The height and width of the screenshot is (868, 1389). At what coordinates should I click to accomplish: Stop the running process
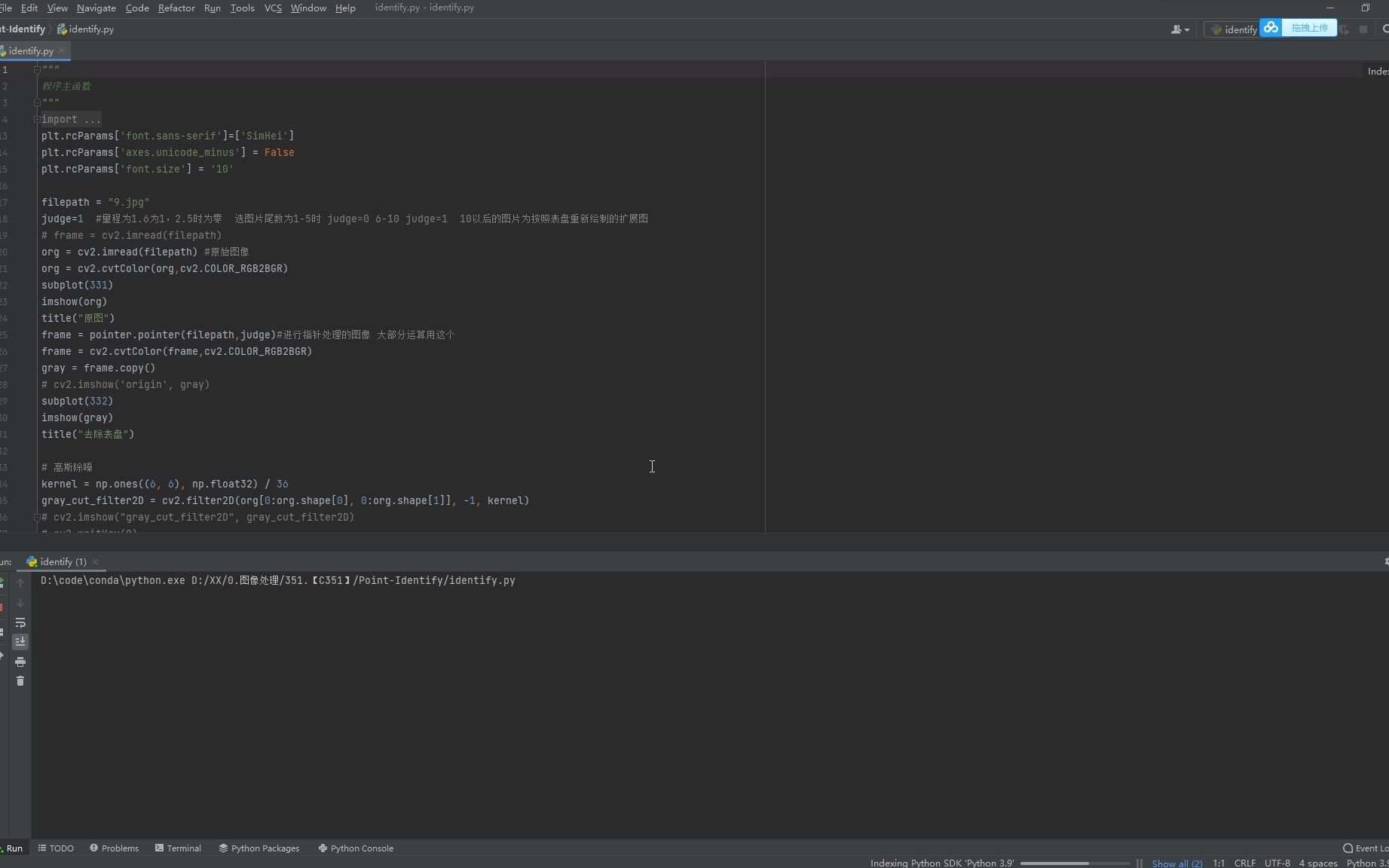[x=2, y=607]
